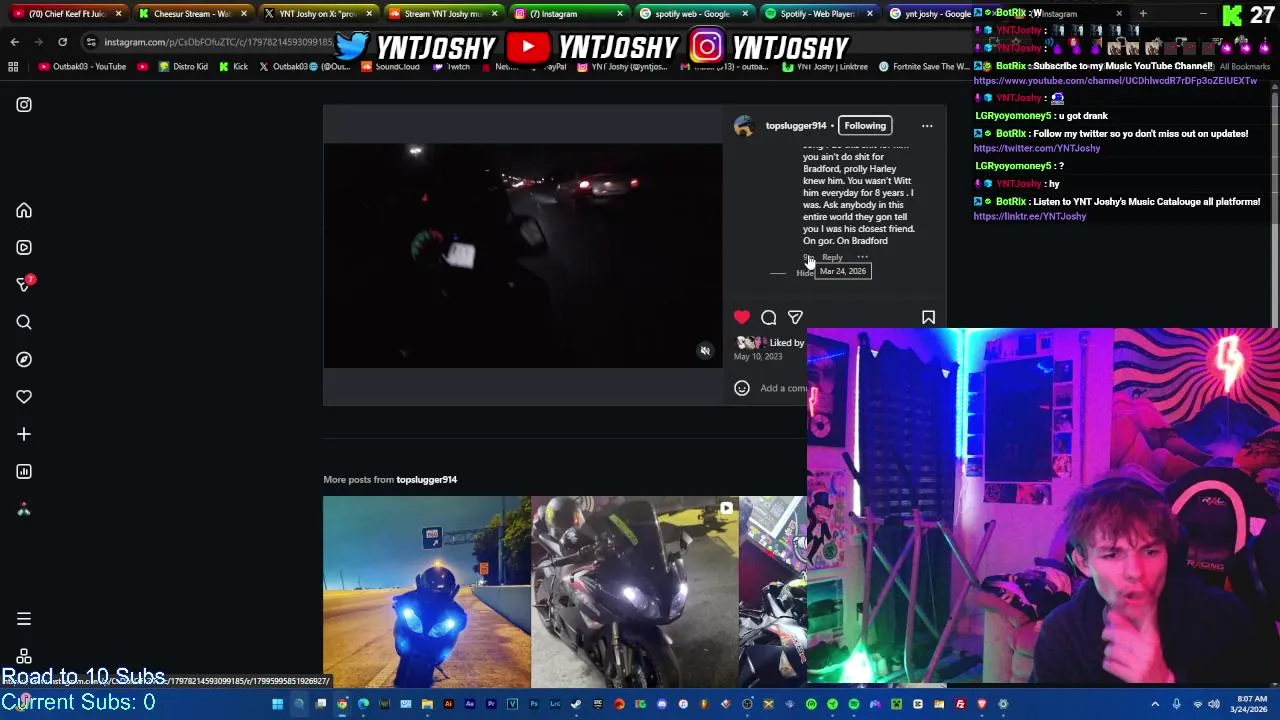This screenshot has width=1280, height=720.
Task: Open emoji picker in comment box
Action: tap(742, 388)
